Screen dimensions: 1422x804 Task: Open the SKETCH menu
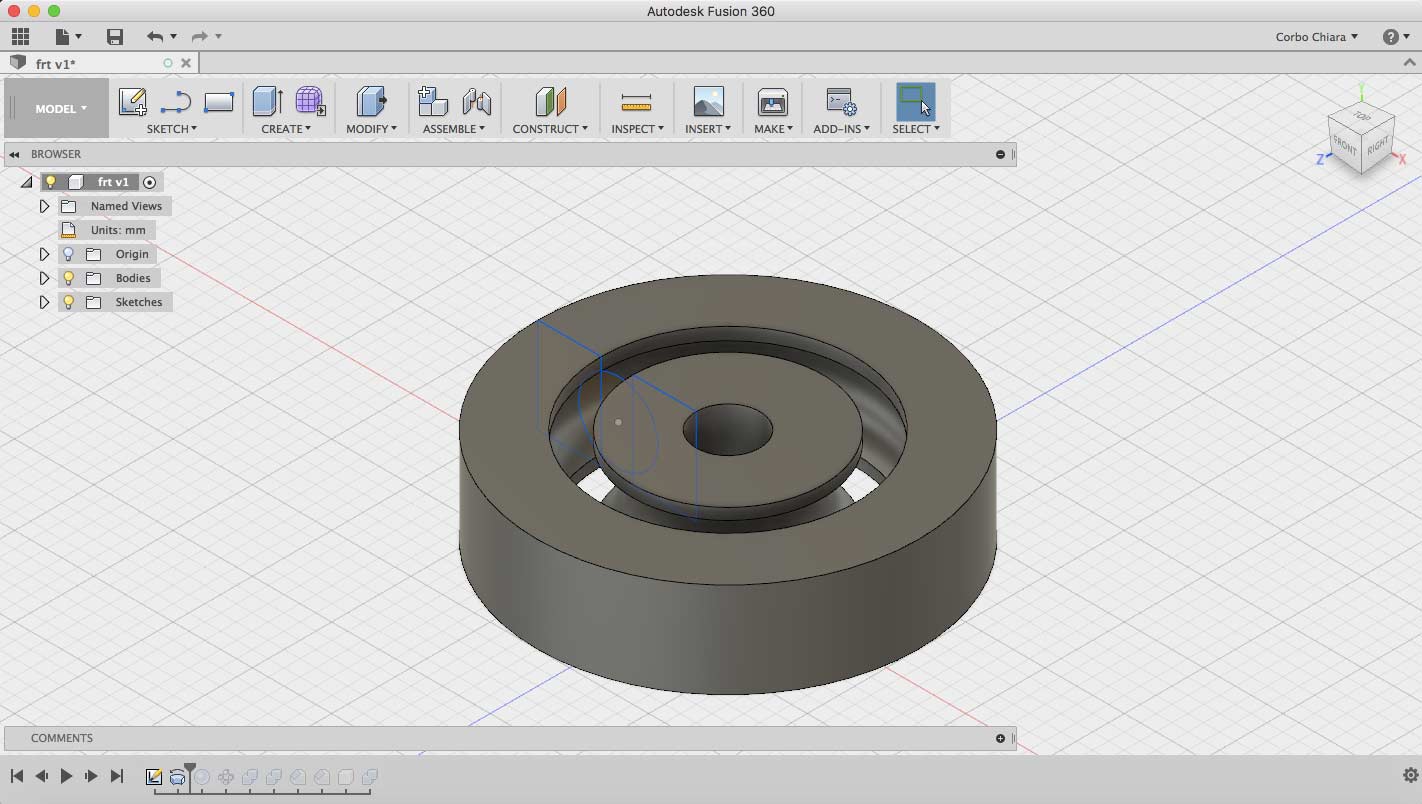171,128
